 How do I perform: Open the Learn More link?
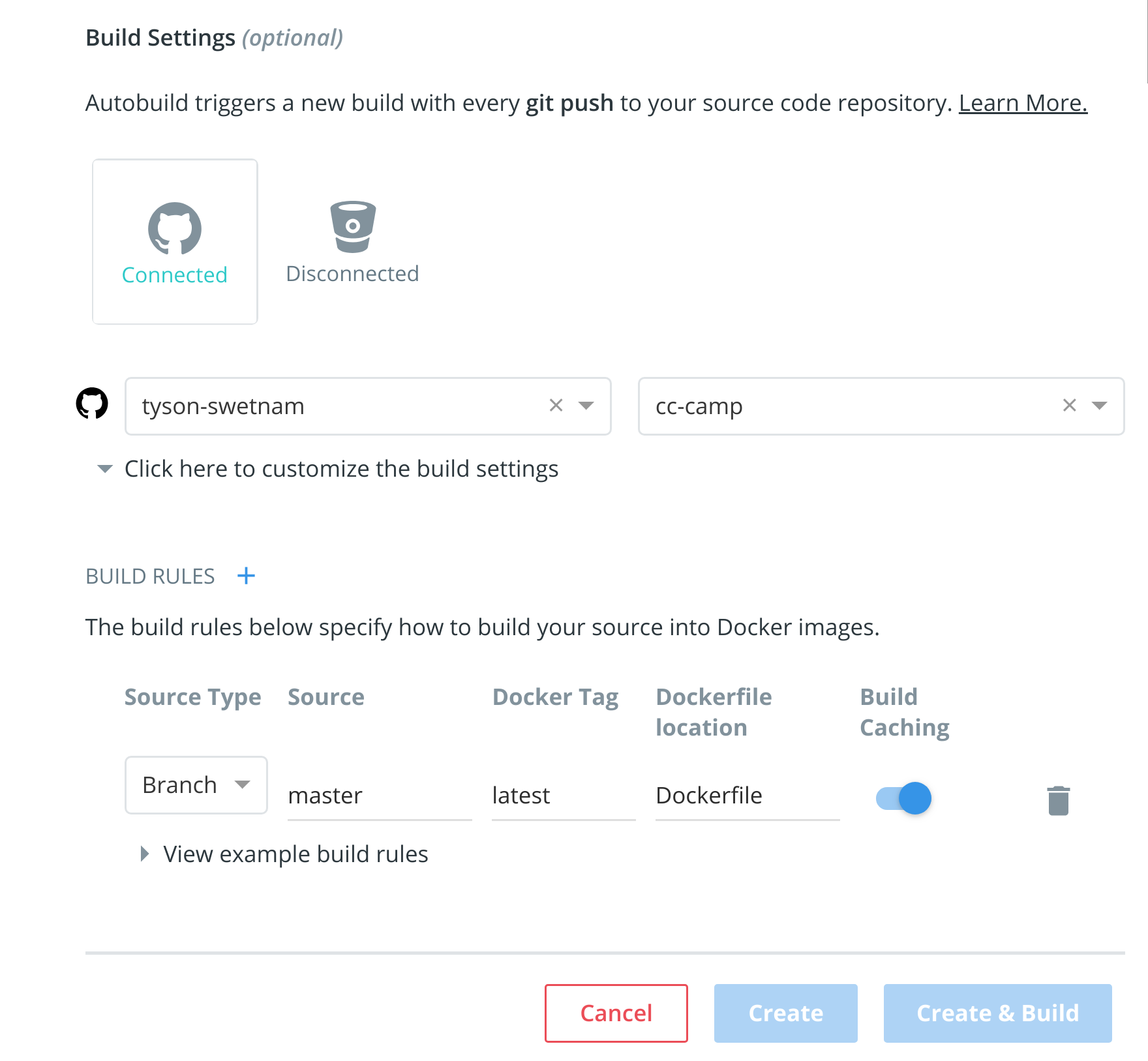[1023, 103]
